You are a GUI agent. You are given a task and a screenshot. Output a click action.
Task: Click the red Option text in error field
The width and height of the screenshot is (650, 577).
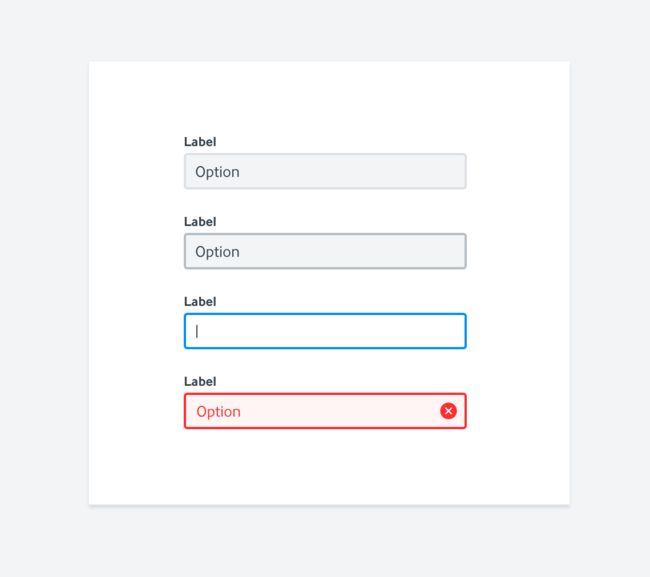coord(218,412)
